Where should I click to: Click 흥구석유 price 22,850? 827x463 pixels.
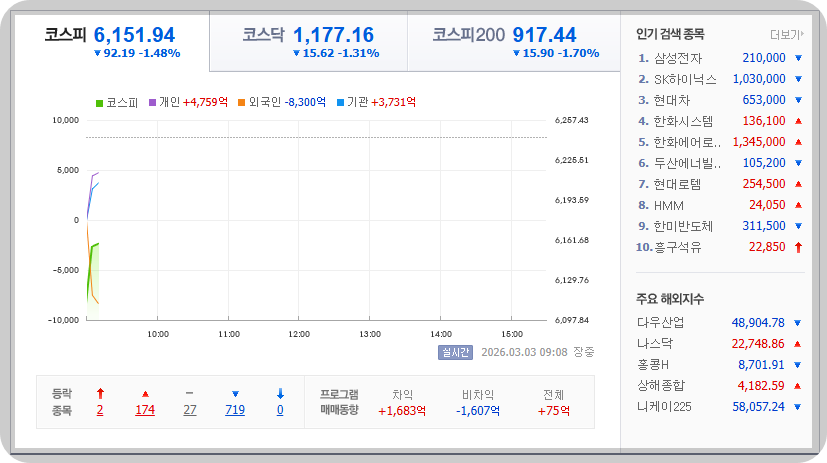coord(767,247)
